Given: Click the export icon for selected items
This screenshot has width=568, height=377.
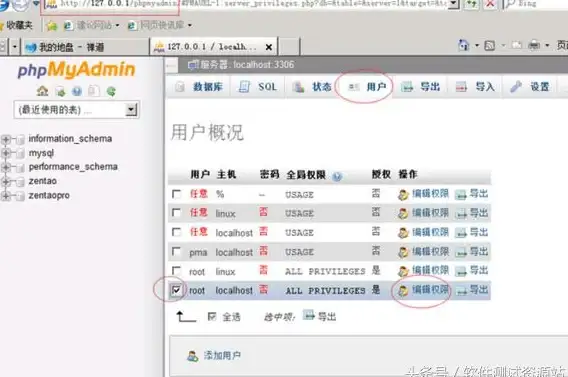Looking at the screenshot, I should (x=309, y=315).
